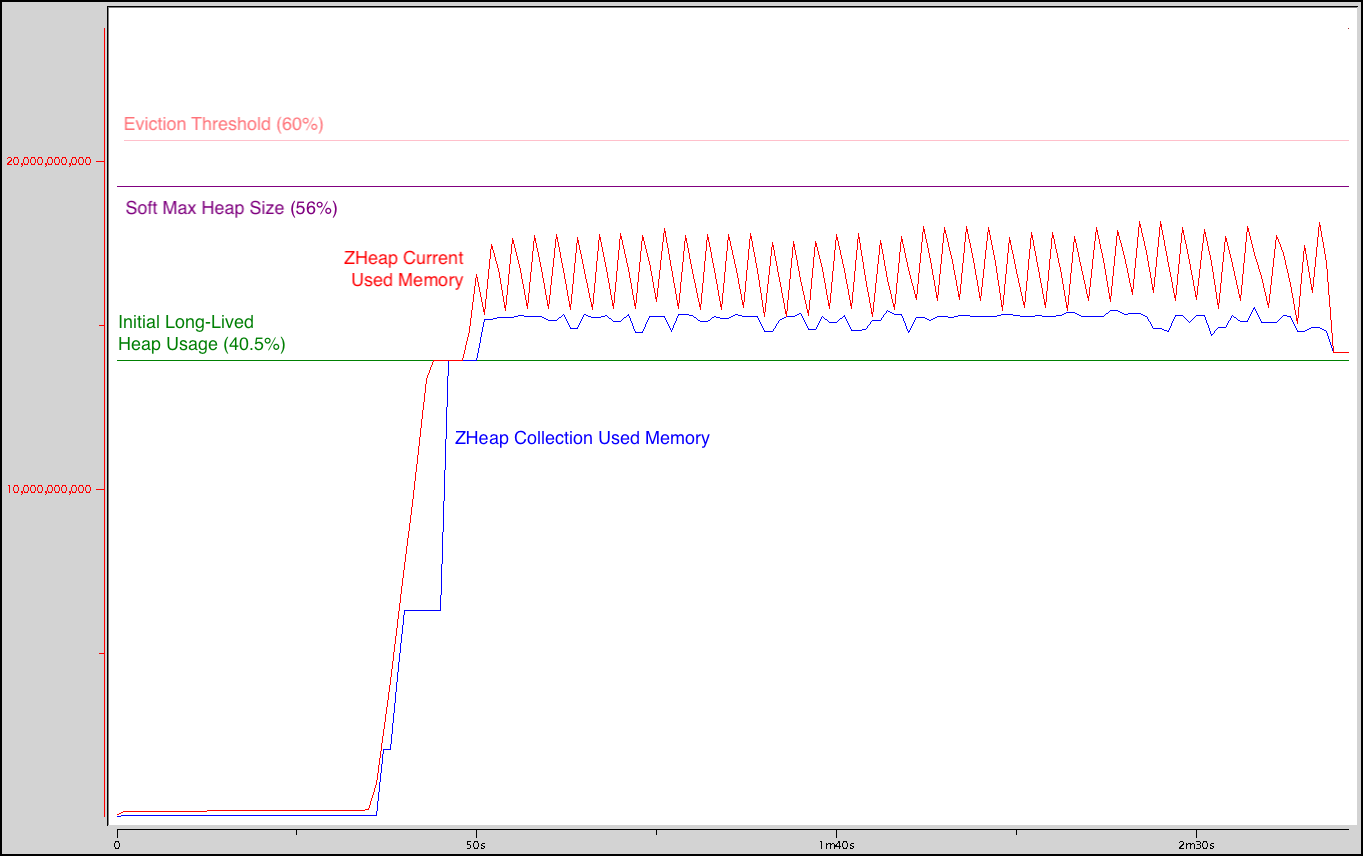Click the 50s x-axis label
1363x856 pixels.
(476, 845)
